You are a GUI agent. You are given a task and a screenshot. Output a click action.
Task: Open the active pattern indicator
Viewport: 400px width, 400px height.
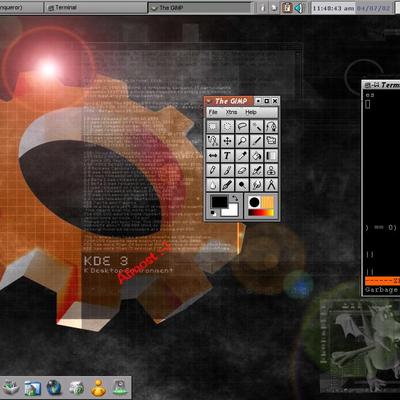pos(267,202)
